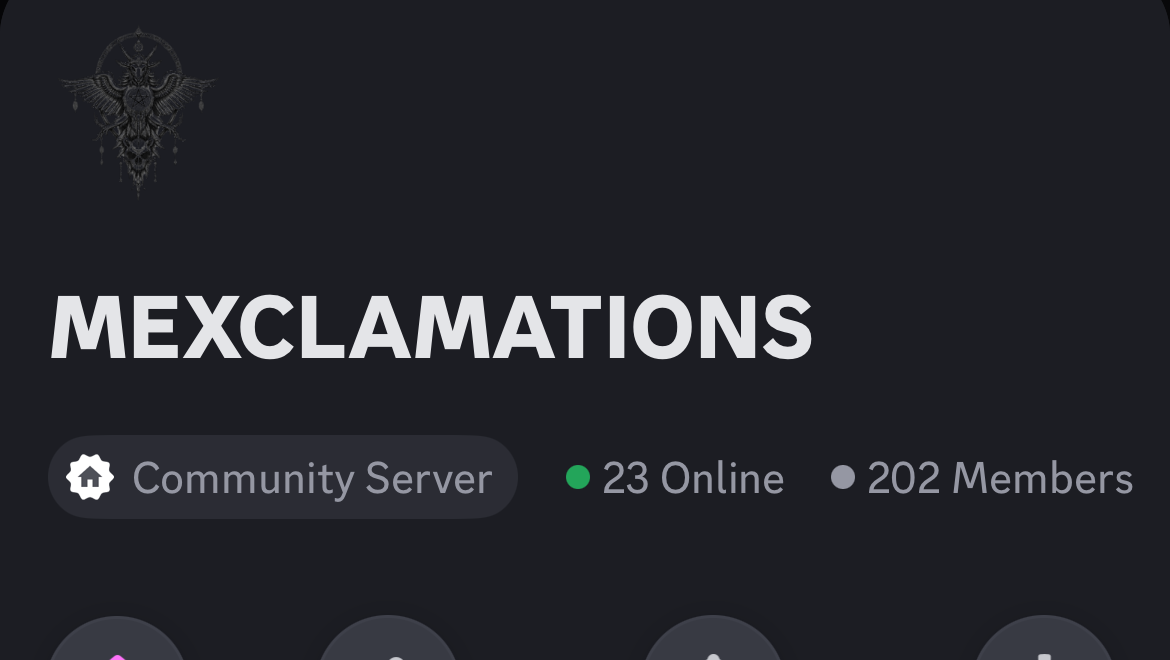Click the number 202 in member counter
1170x660 pixels.
[904, 478]
